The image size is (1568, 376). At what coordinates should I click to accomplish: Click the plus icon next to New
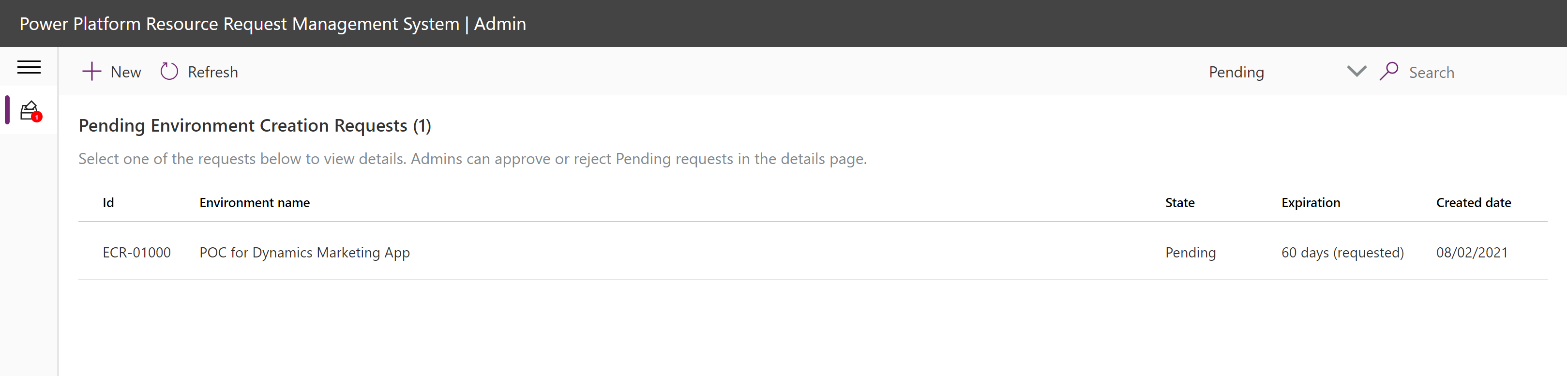point(91,71)
